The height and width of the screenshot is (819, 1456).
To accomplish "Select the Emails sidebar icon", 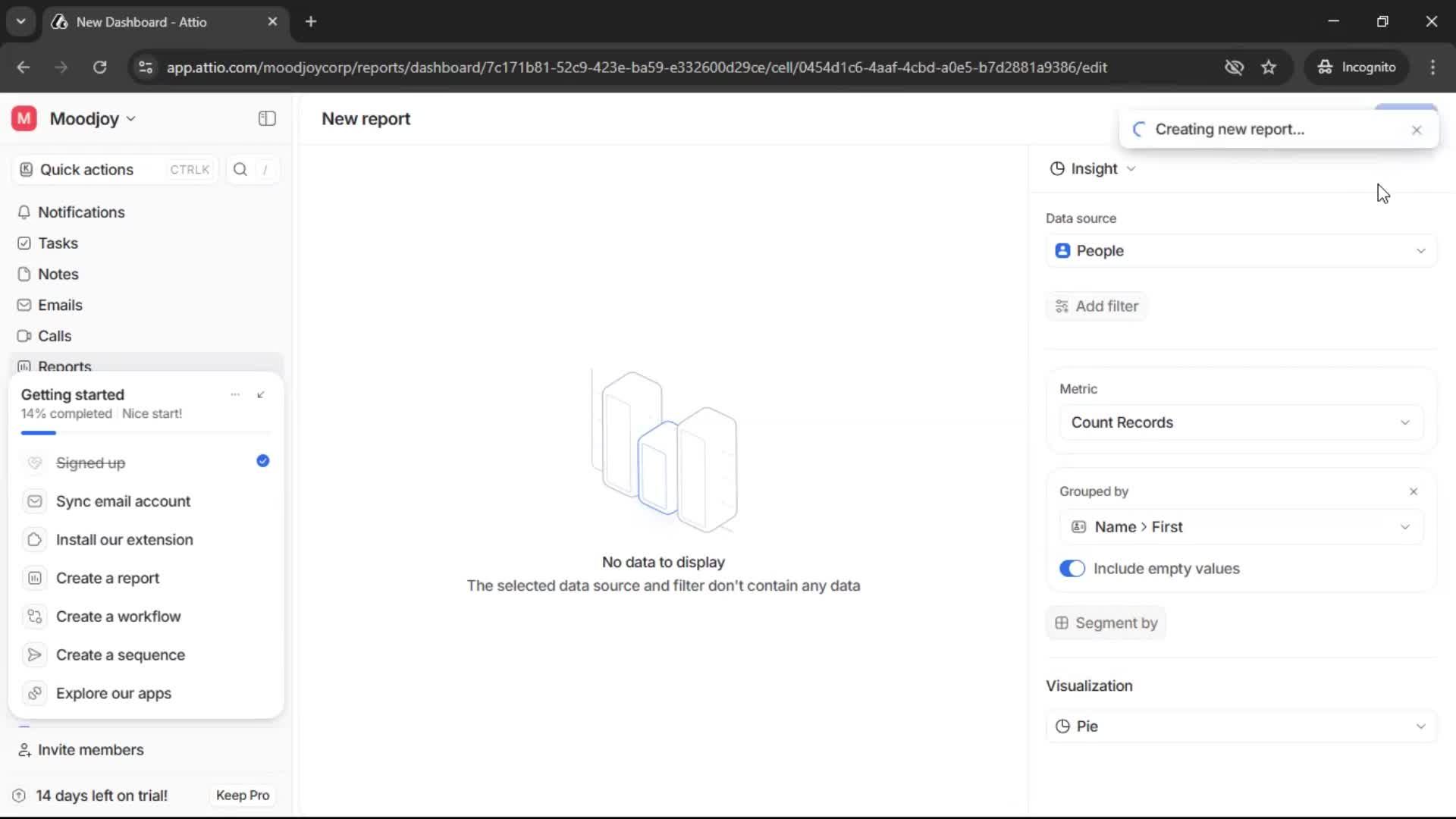I will 25,305.
